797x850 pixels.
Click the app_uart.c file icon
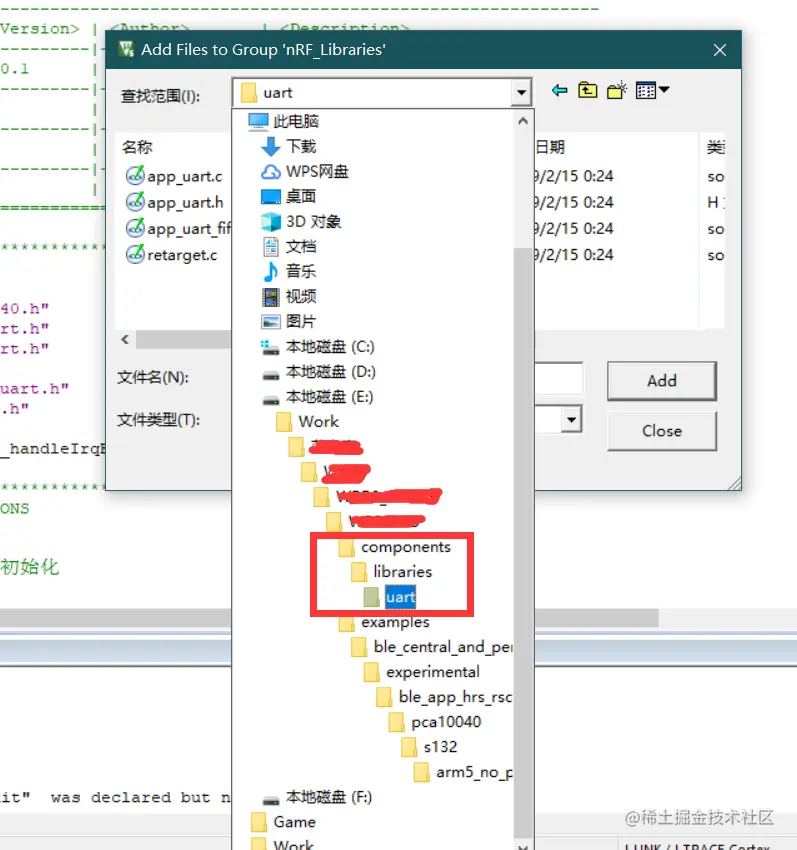click(135, 176)
